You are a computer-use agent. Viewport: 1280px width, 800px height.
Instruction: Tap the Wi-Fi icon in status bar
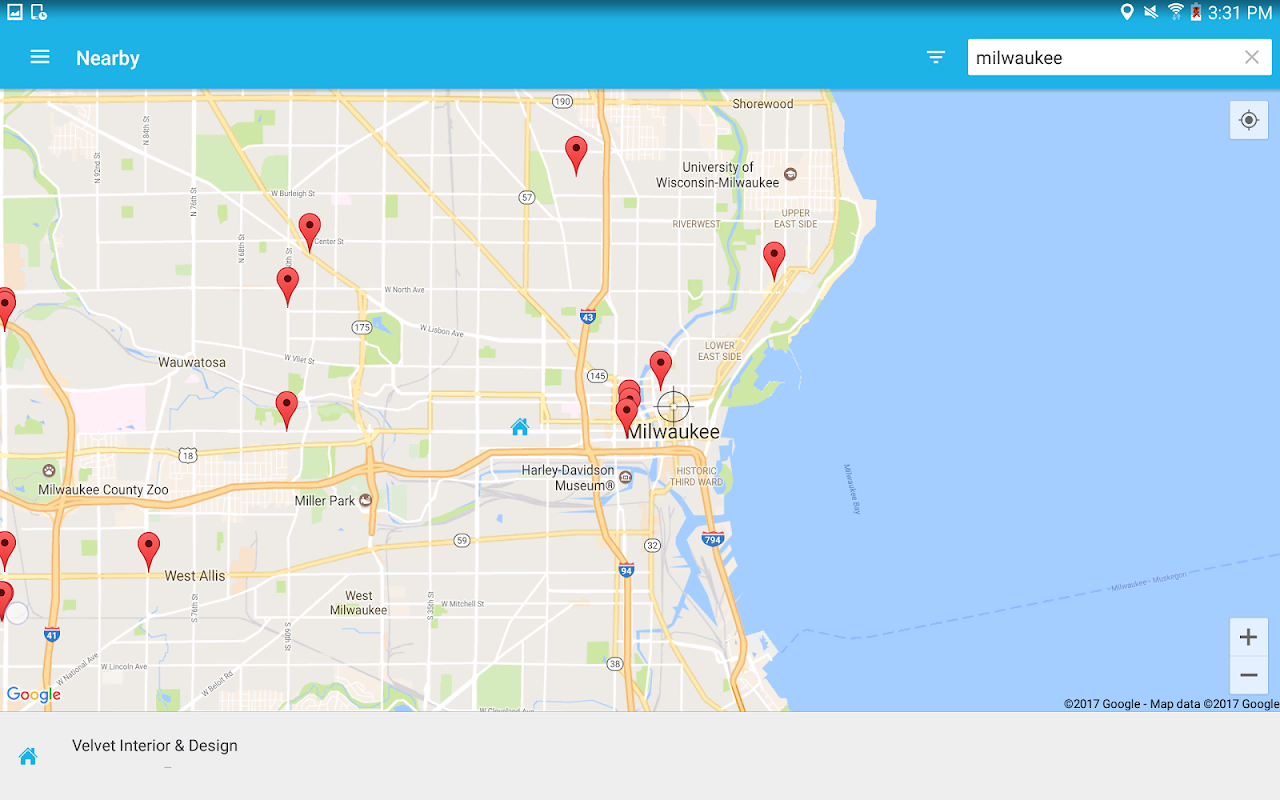(1175, 12)
